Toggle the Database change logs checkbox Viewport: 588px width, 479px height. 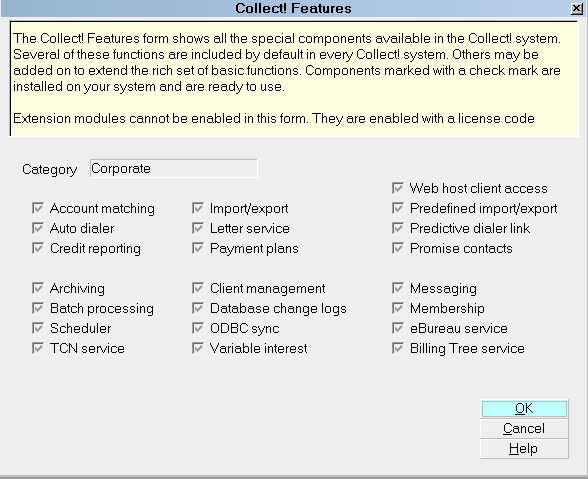198,308
